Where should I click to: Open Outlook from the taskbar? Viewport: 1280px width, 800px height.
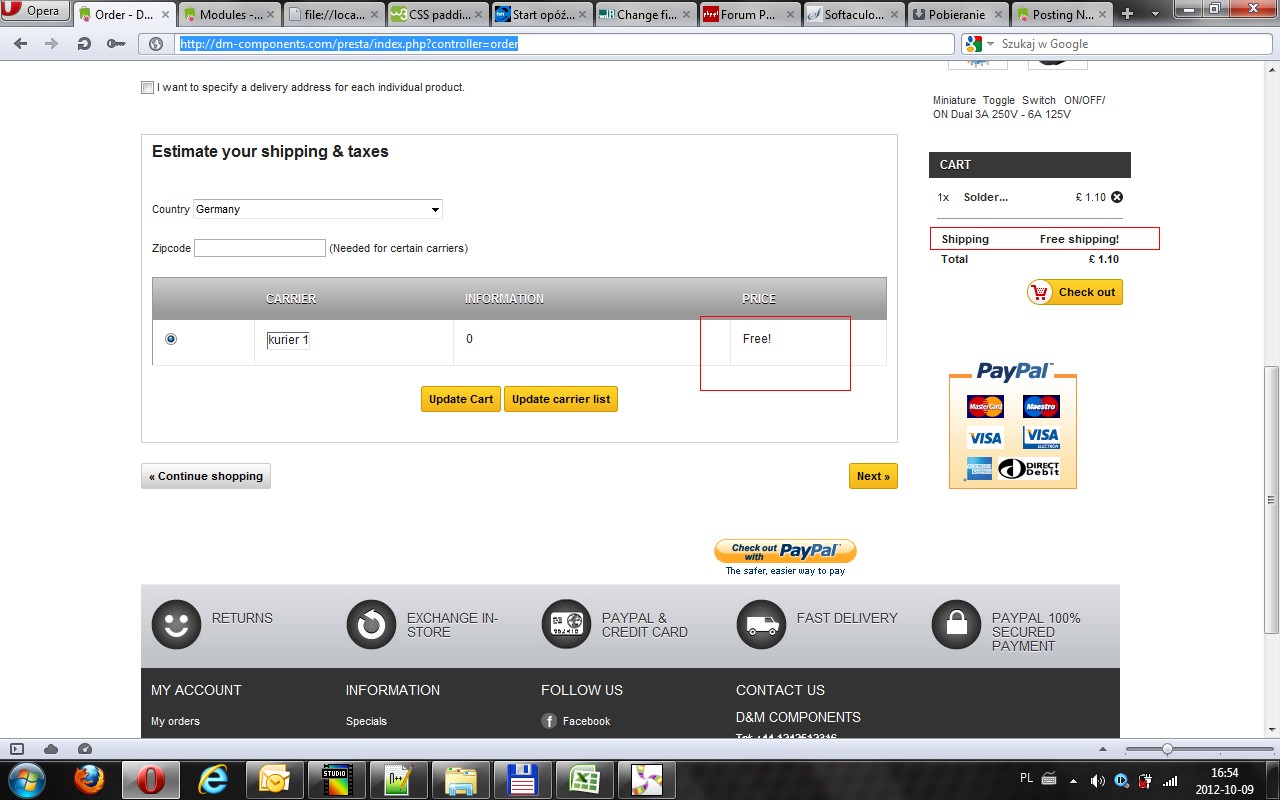pyautogui.click(x=274, y=779)
